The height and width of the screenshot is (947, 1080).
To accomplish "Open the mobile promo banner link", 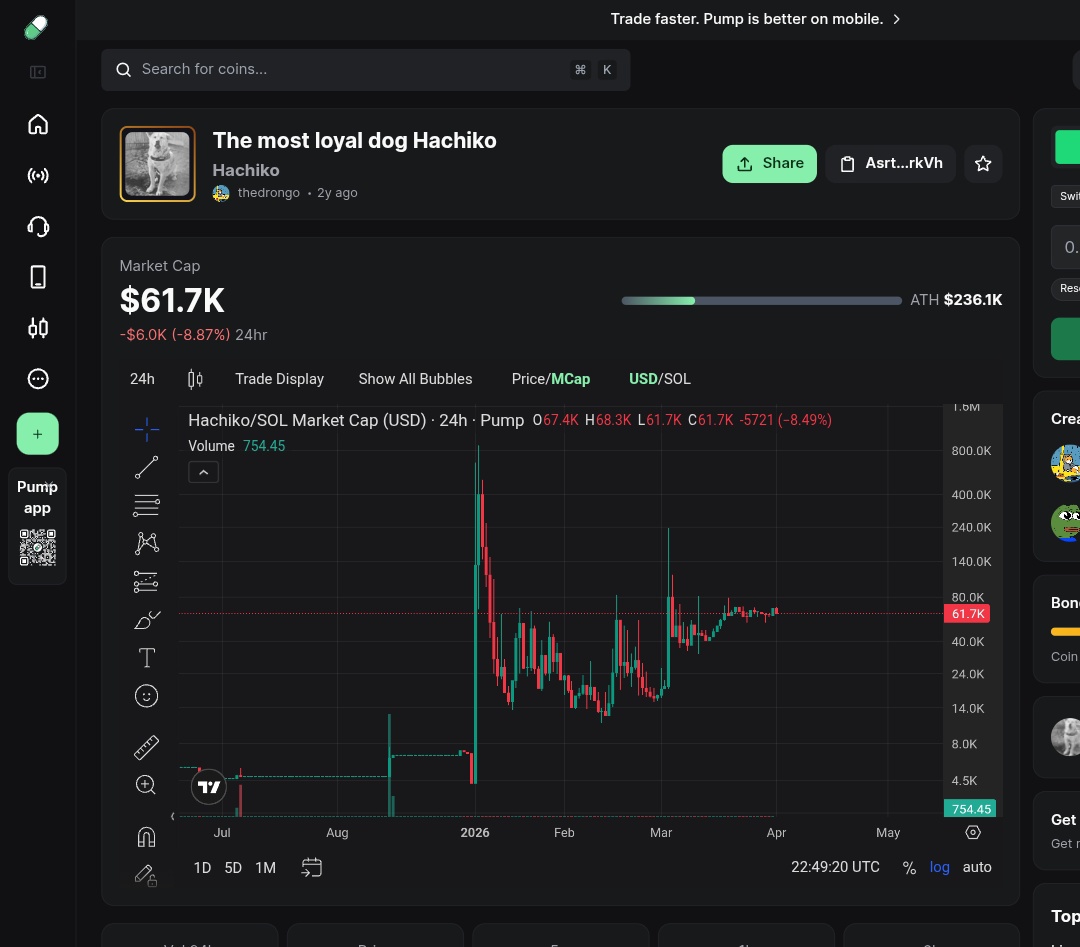I will 756,19.
